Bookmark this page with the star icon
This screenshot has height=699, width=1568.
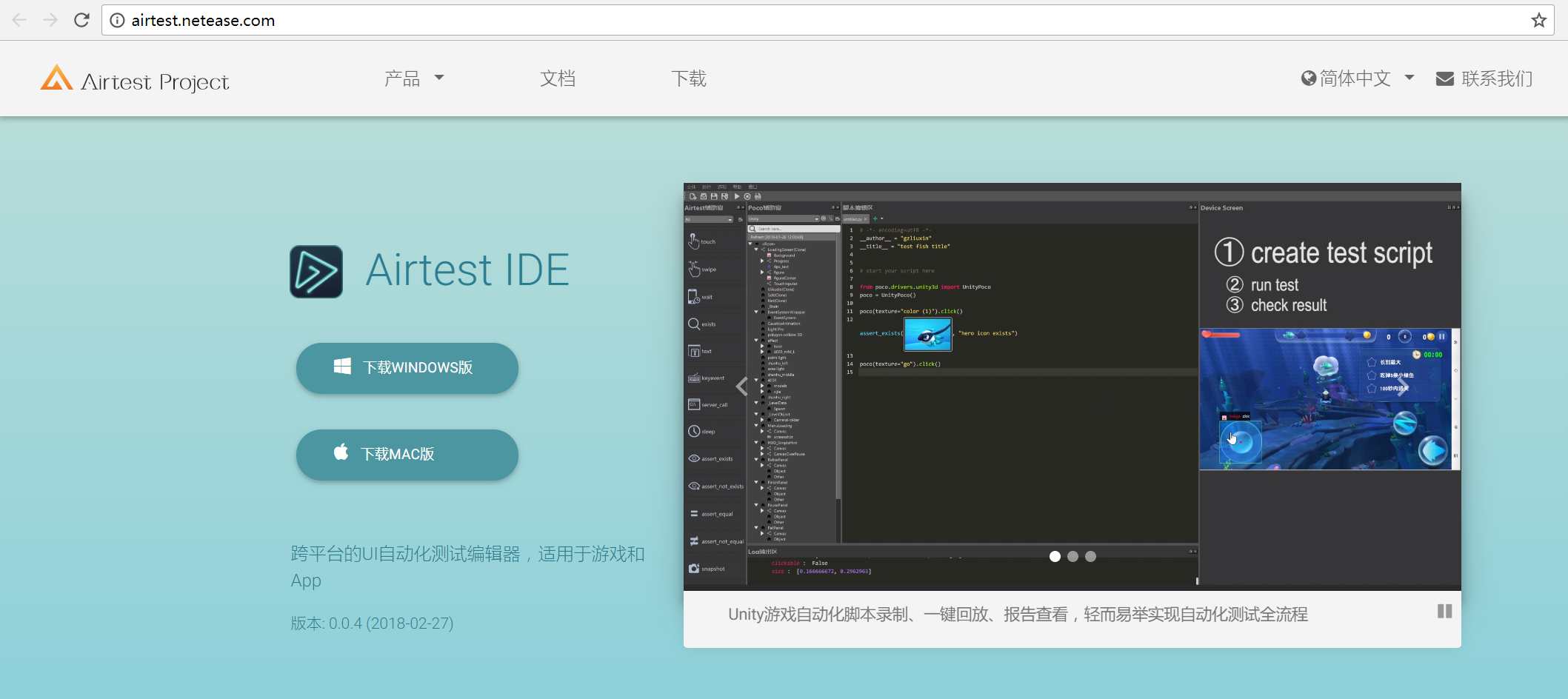click(x=1538, y=21)
